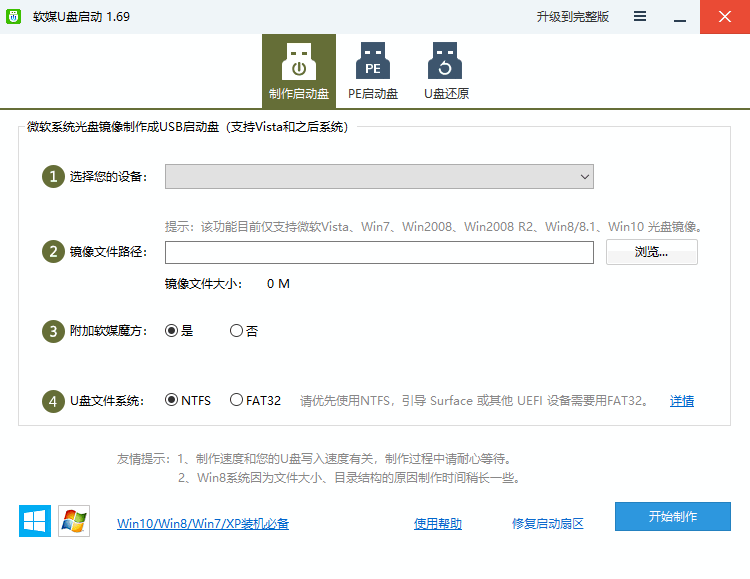Image resolution: width=750 pixels, height=579 pixels.
Task: Click step 3 numbered circle icon
Action: 53,331
